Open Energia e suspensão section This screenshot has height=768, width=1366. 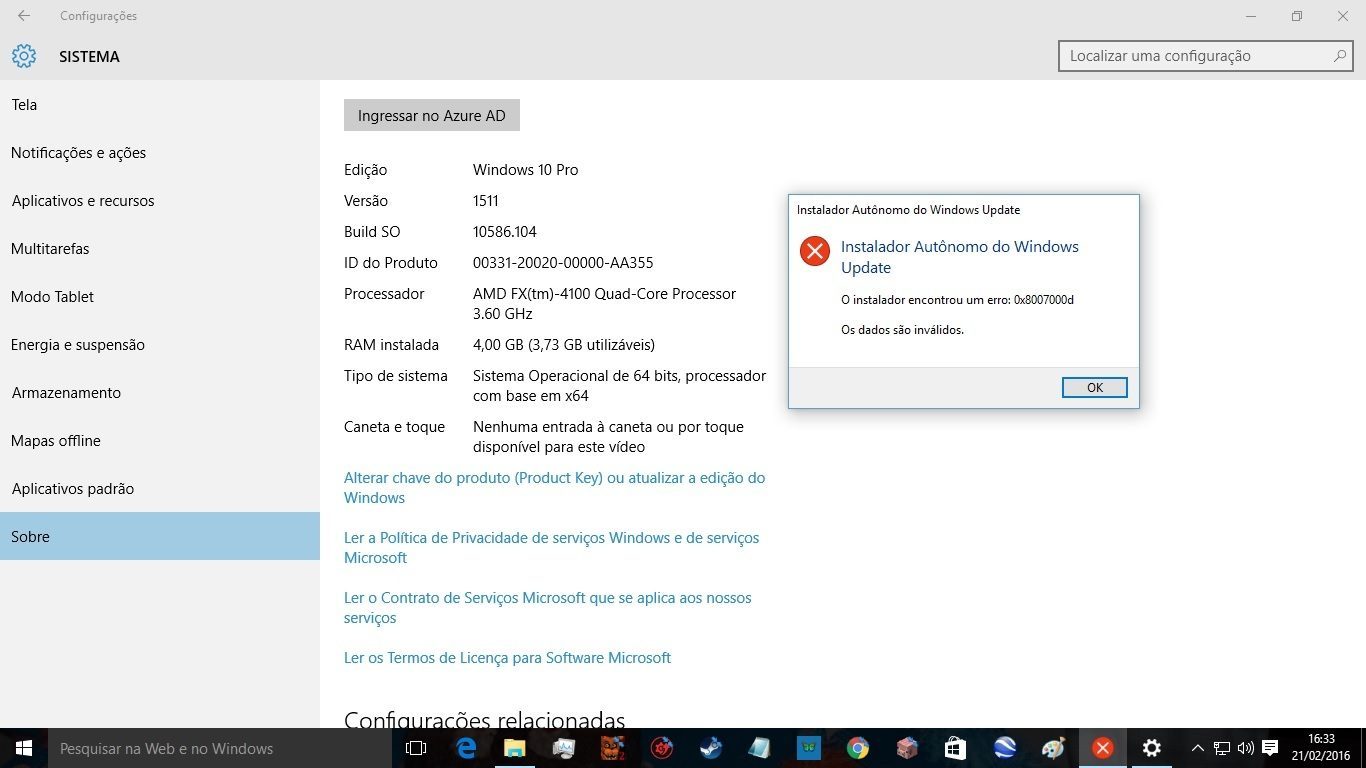[x=160, y=345]
